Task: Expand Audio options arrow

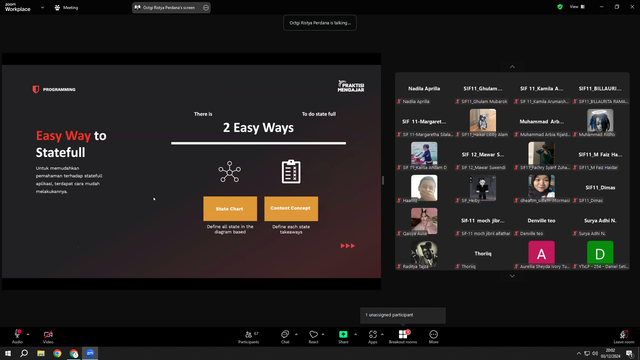Action: pos(28,334)
